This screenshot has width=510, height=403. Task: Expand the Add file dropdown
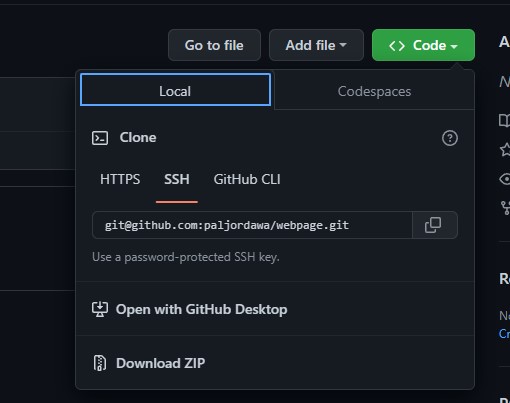(316, 45)
